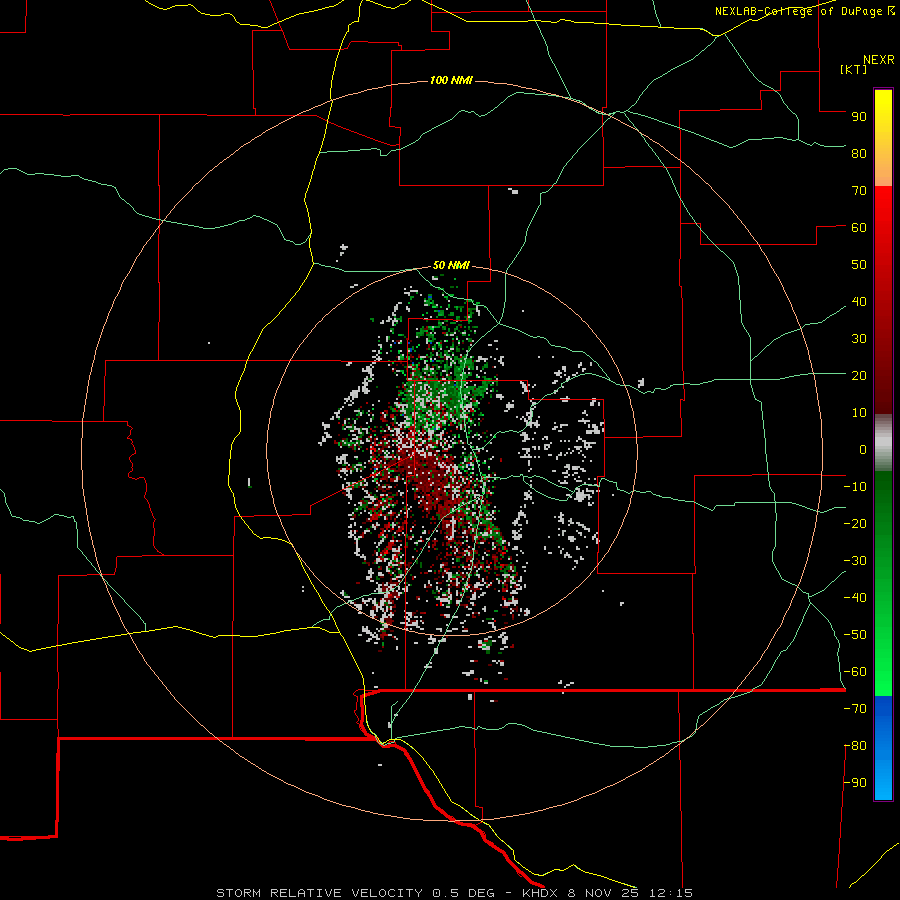The width and height of the screenshot is (900, 900).
Task: Click the positive 60 scale label
Action: pyautogui.click(x=859, y=227)
